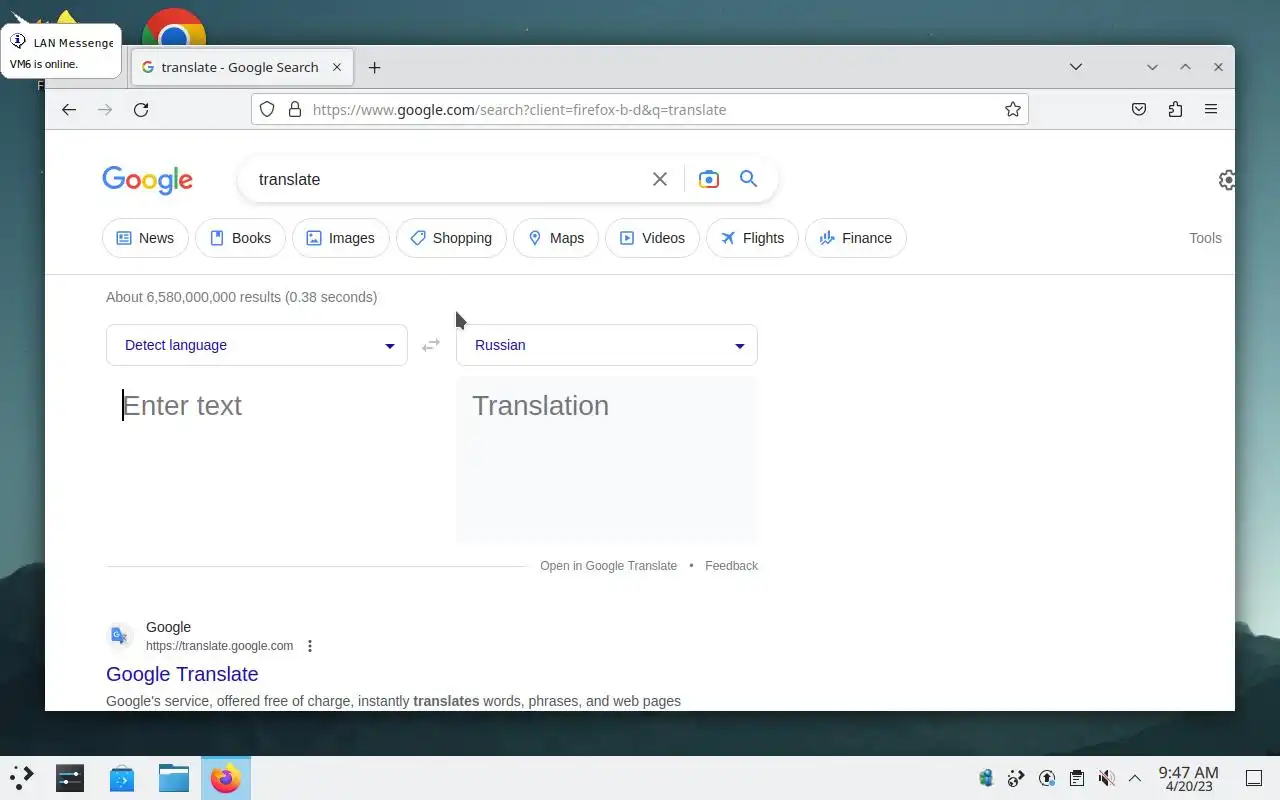Viewport: 1280px width, 800px height.
Task: Clear the search box with the X icon
Action: [660, 179]
